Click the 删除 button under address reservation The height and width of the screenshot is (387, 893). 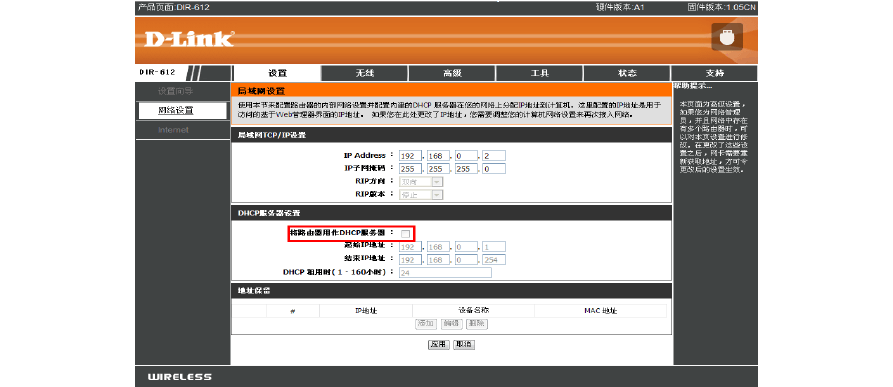pyautogui.click(x=477, y=323)
